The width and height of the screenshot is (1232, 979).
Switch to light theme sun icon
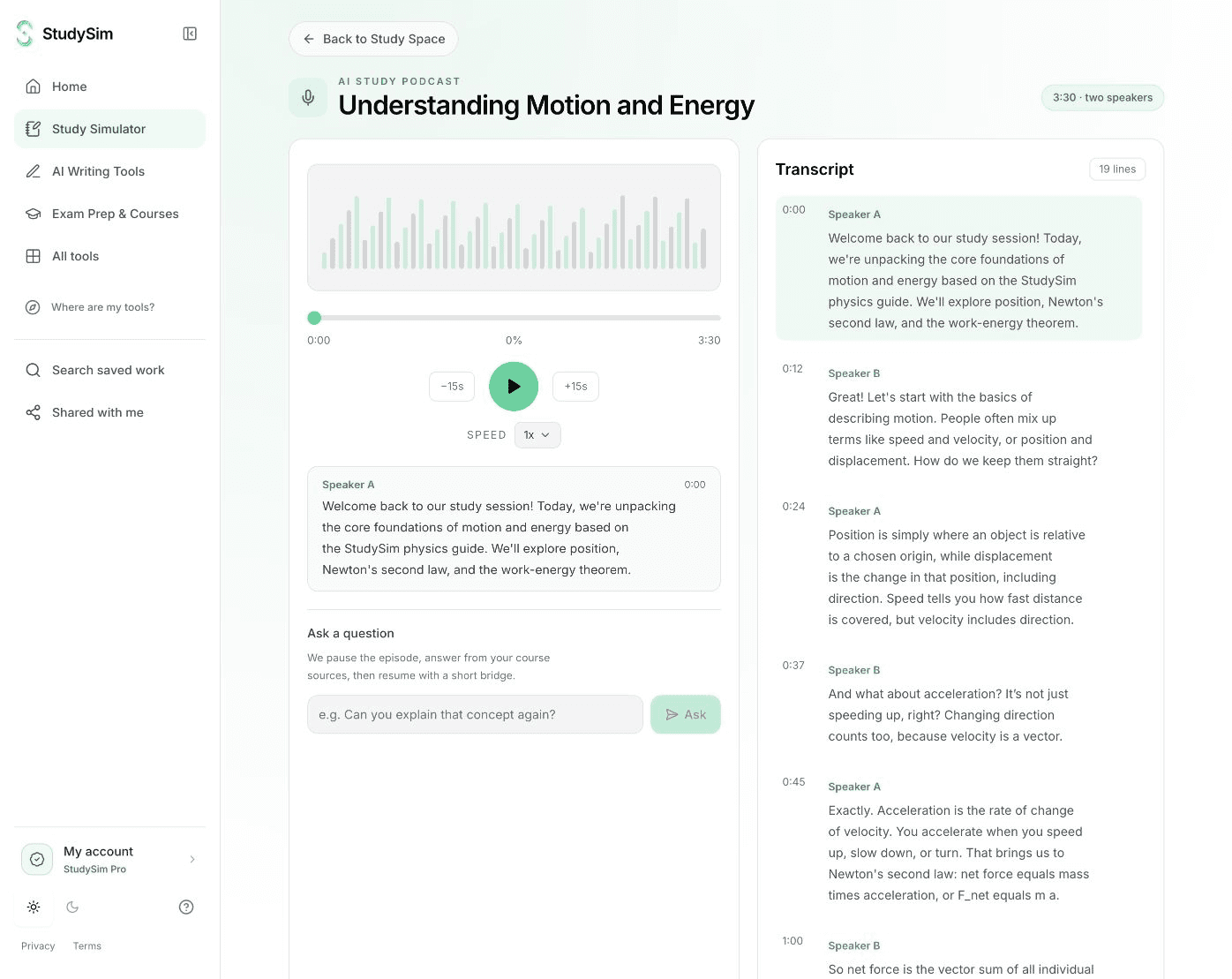click(x=34, y=907)
